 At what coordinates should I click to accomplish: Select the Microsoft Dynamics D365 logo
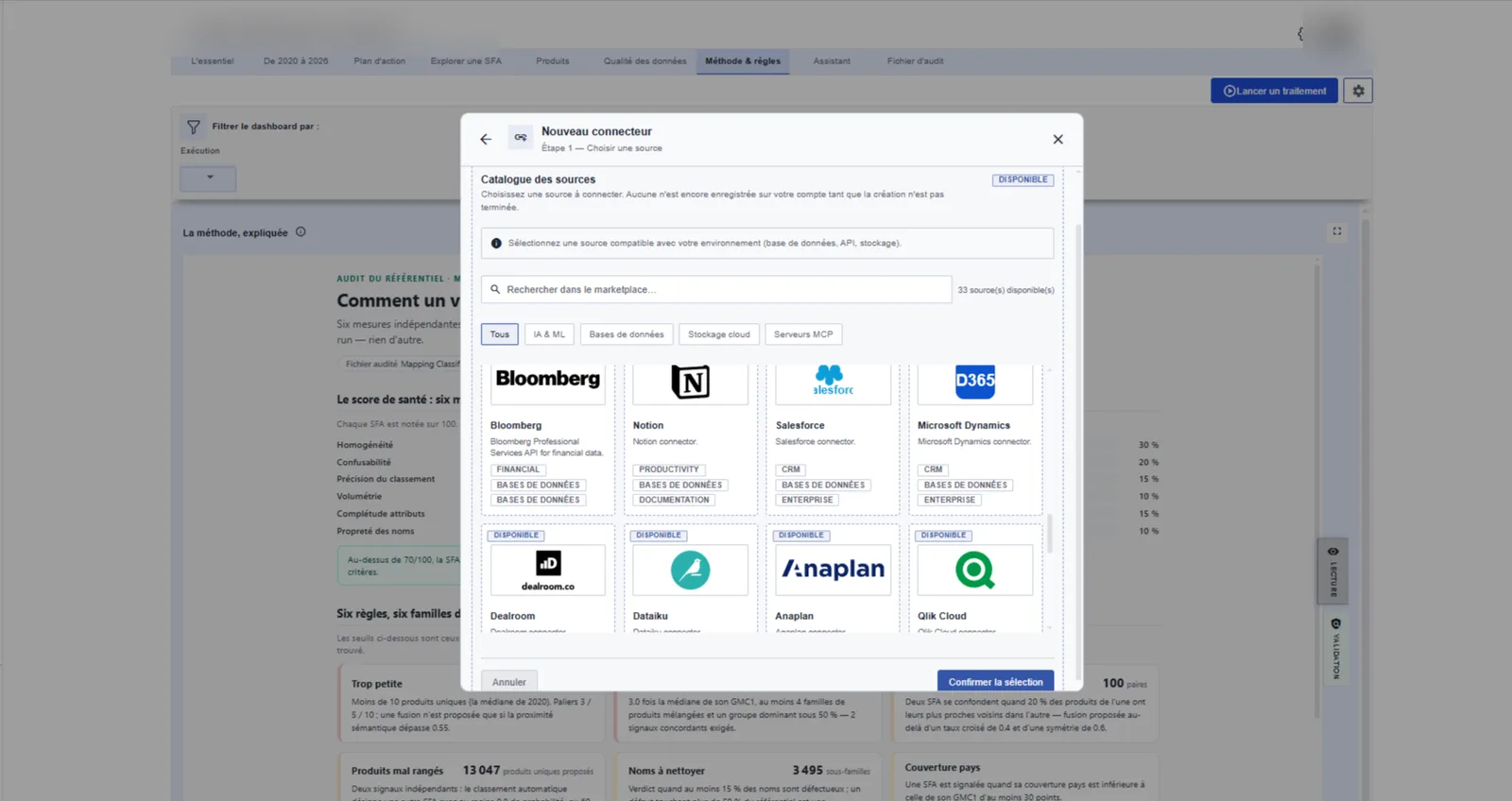coord(975,381)
